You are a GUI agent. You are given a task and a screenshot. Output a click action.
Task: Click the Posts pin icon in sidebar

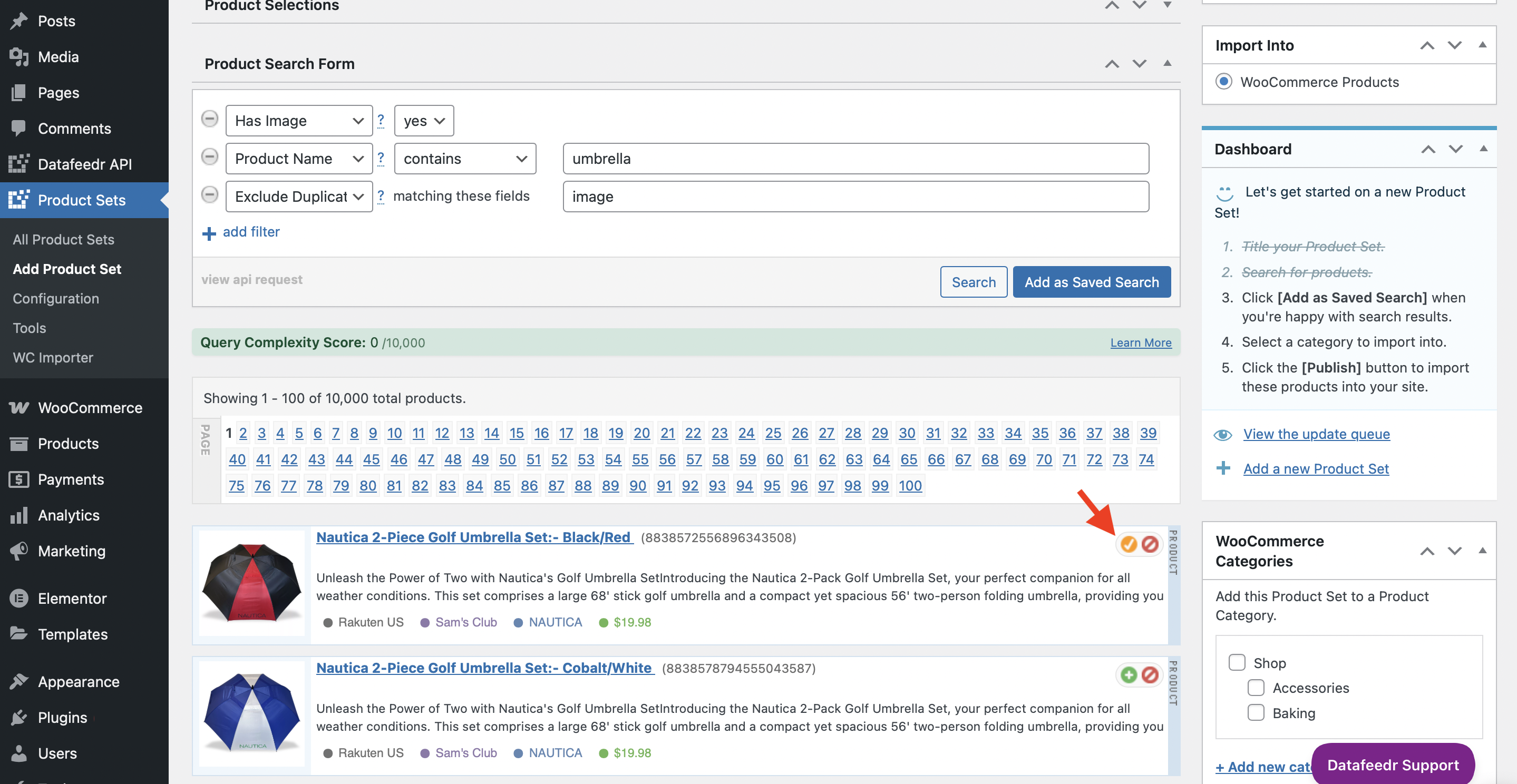point(19,21)
